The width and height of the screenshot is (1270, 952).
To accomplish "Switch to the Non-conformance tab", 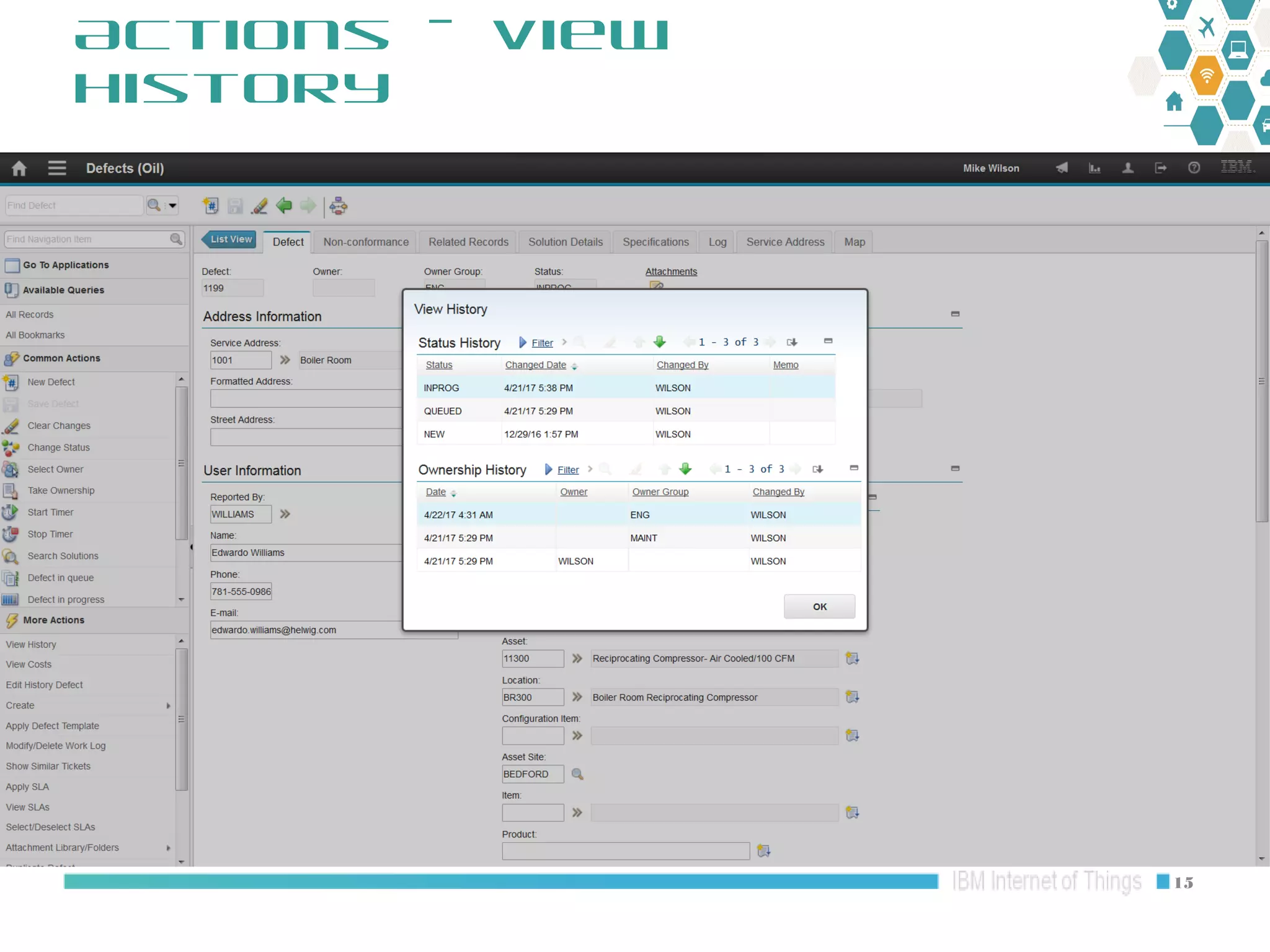I will coord(366,242).
